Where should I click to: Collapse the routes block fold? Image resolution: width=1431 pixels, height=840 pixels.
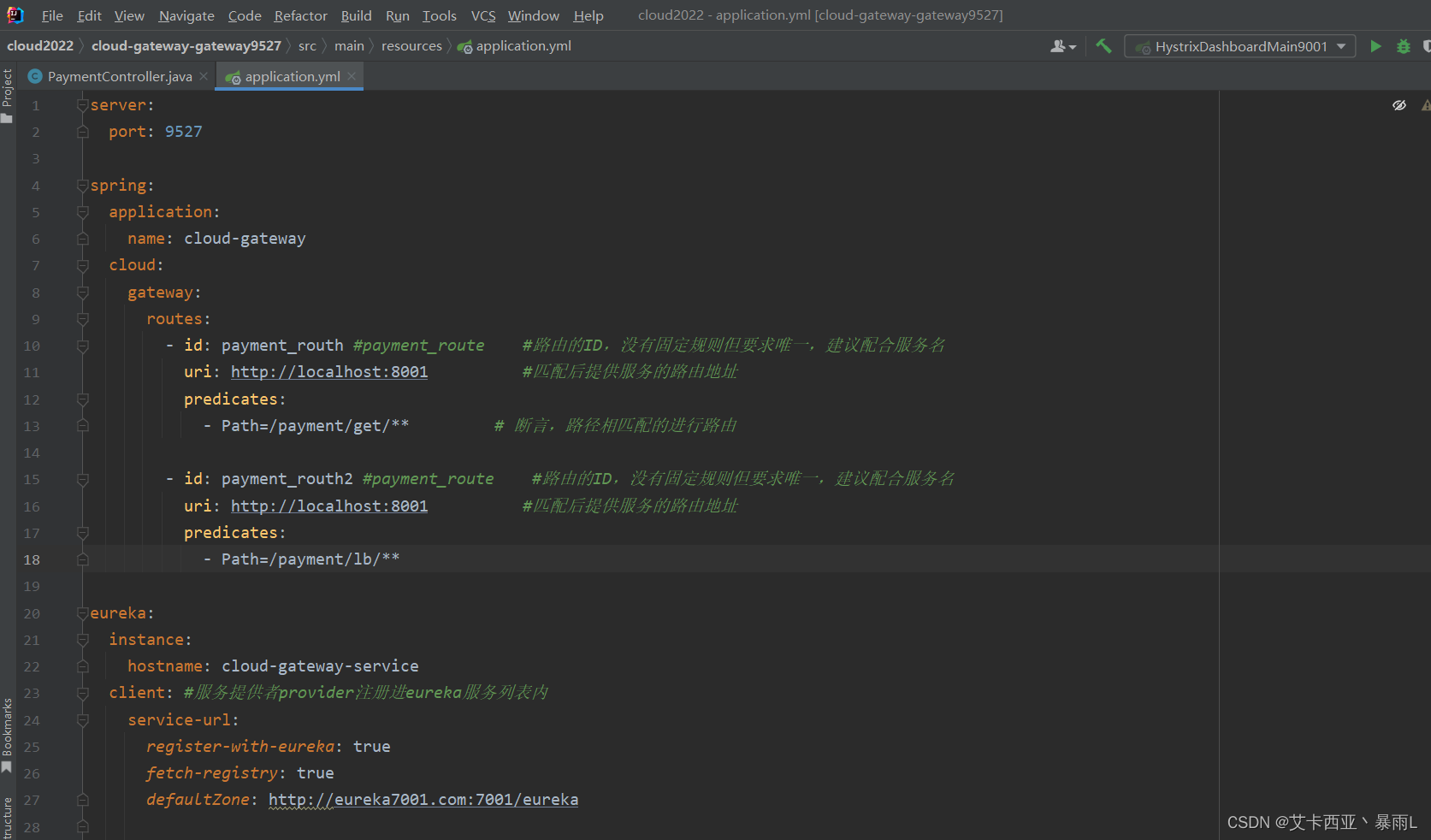[x=83, y=319]
